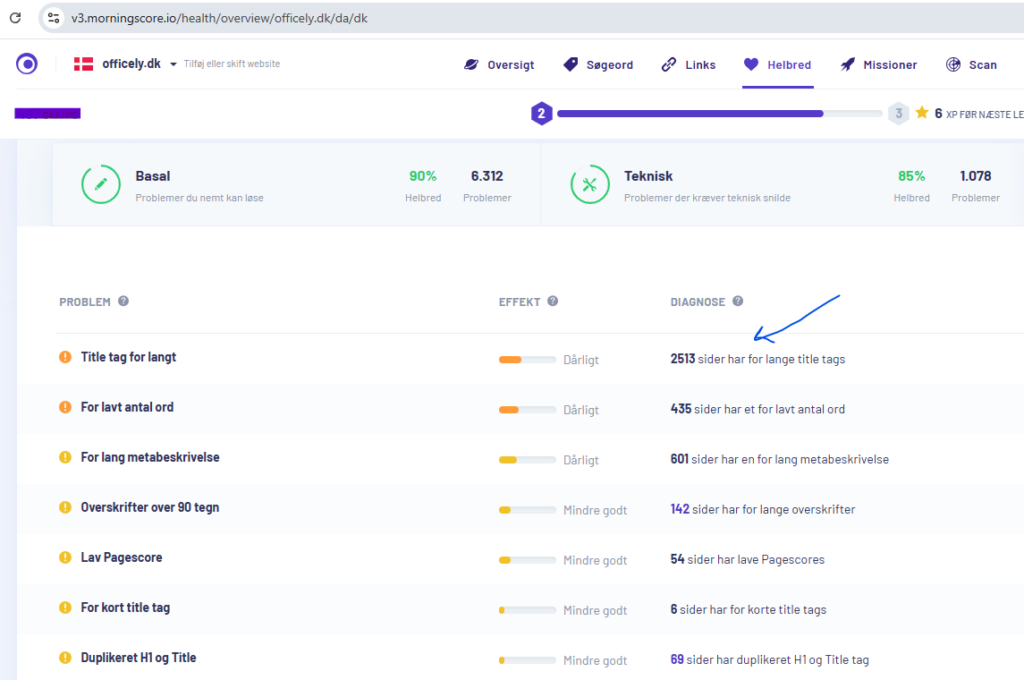Click the help icon next to EFFEKT
Image resolution: width=1024 pixels, height=680 pixels.
[552, 301]
